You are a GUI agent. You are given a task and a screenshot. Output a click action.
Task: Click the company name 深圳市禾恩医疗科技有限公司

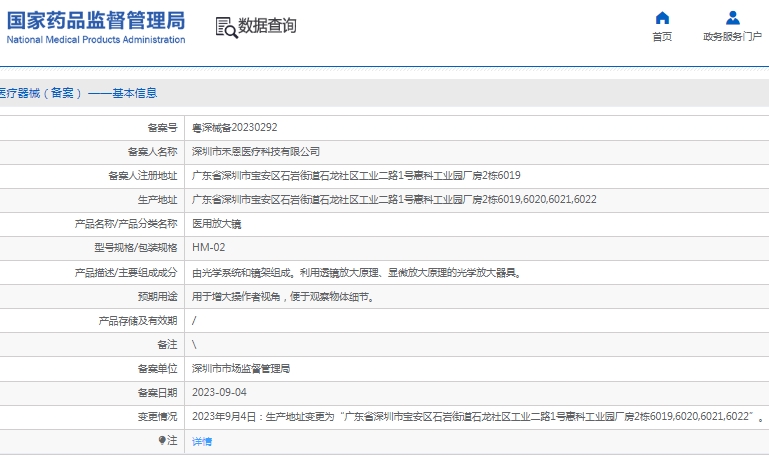(x=256, y=152)
